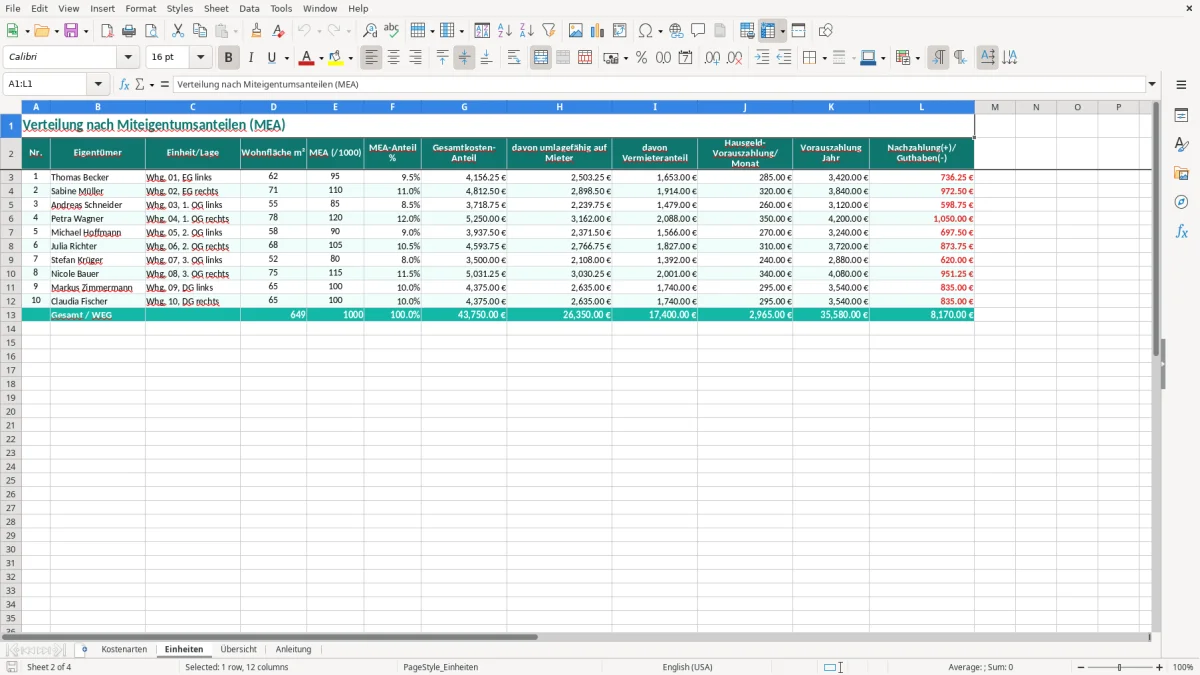This screenshot has width=1200, height=675.
Task: Open the Font Name dropdown arrow
Action: click(128, 58)
